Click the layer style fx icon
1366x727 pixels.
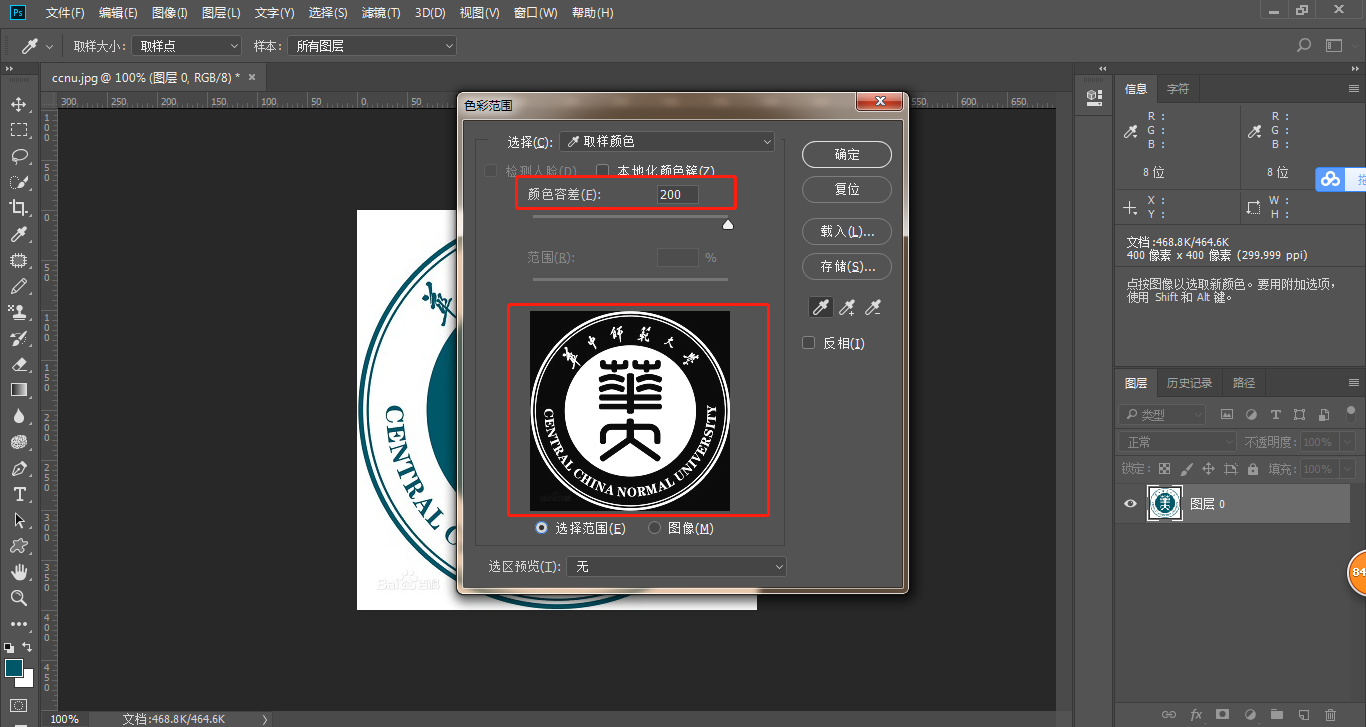coord(1196,714)
